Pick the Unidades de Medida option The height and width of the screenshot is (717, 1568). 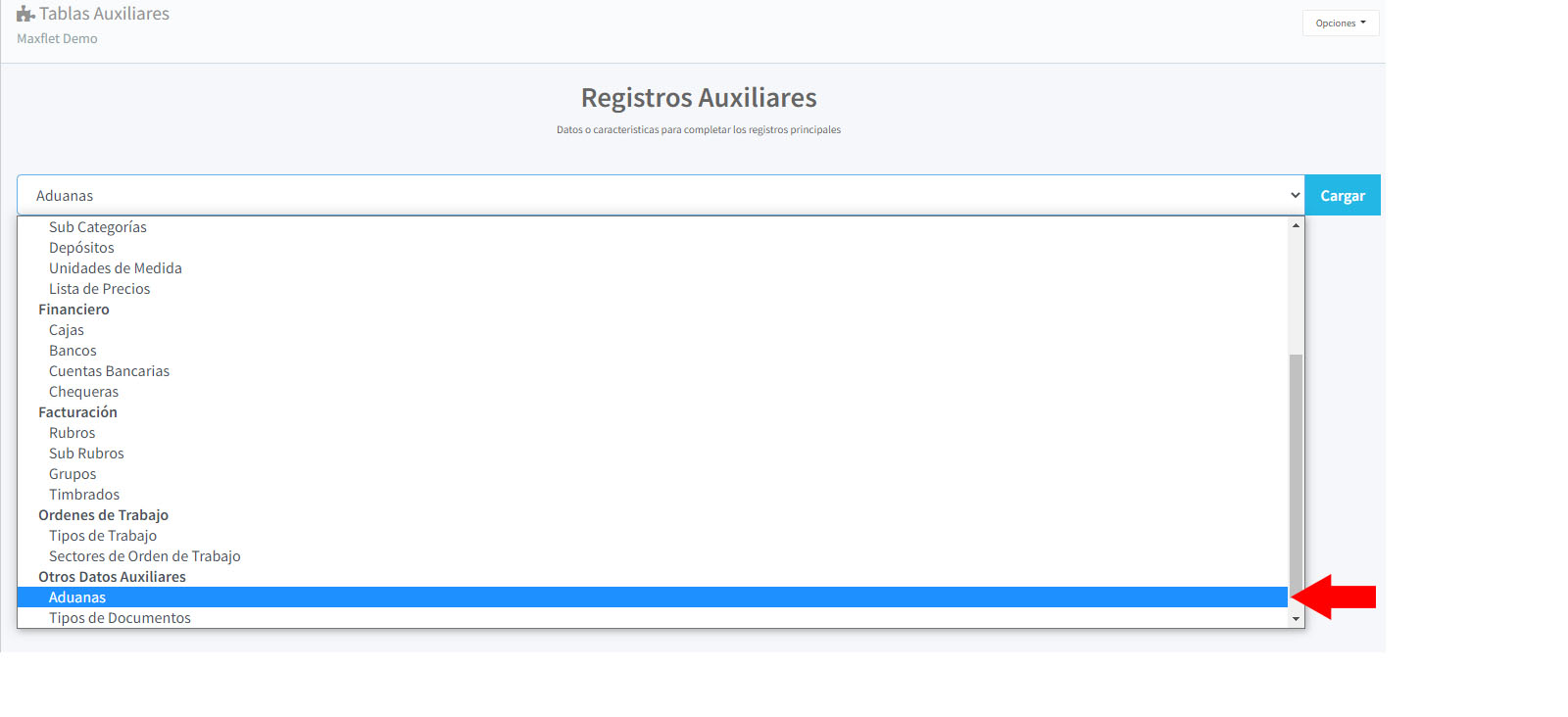[116, 268]
